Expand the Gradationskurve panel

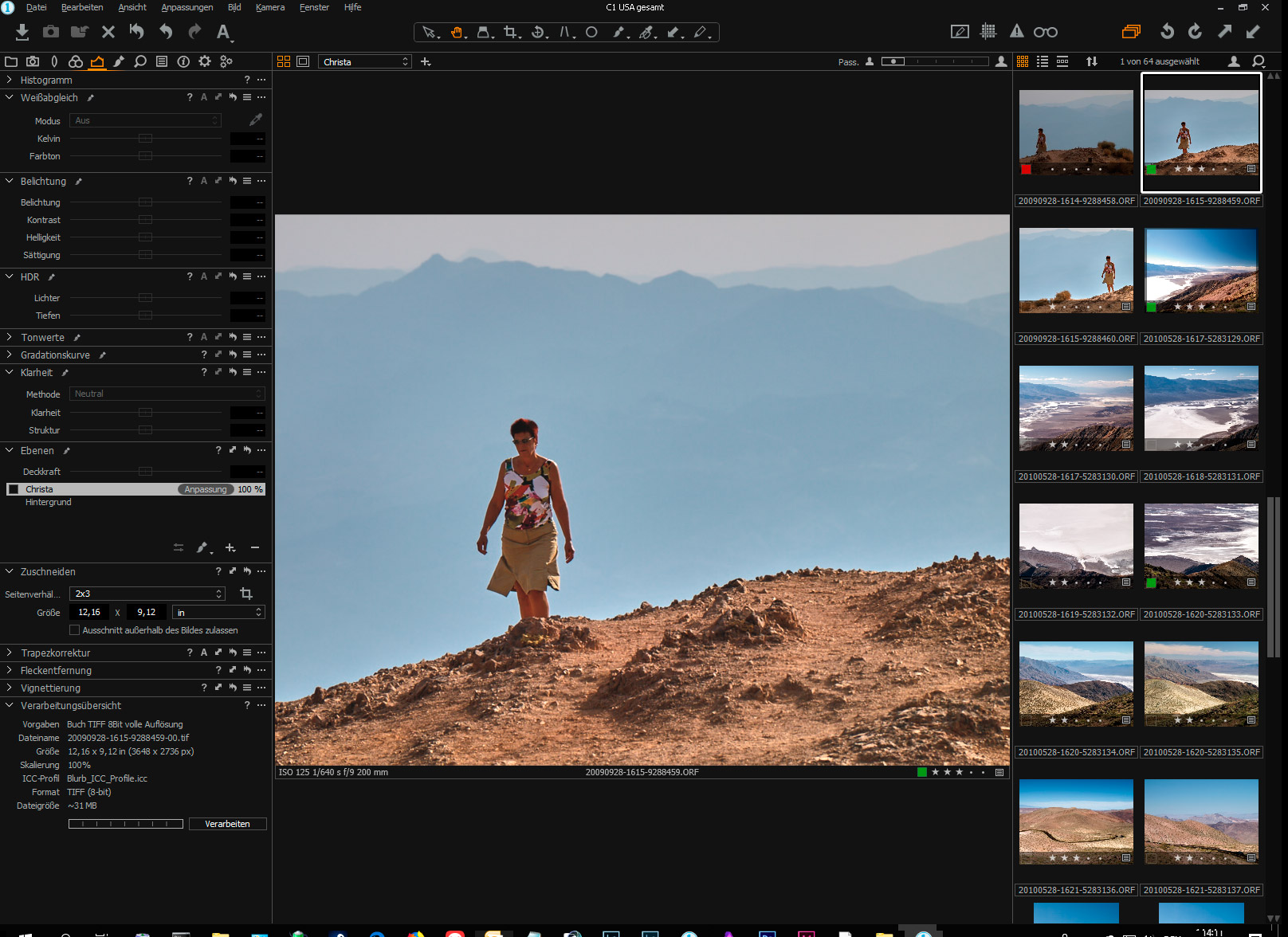(9, 355)
